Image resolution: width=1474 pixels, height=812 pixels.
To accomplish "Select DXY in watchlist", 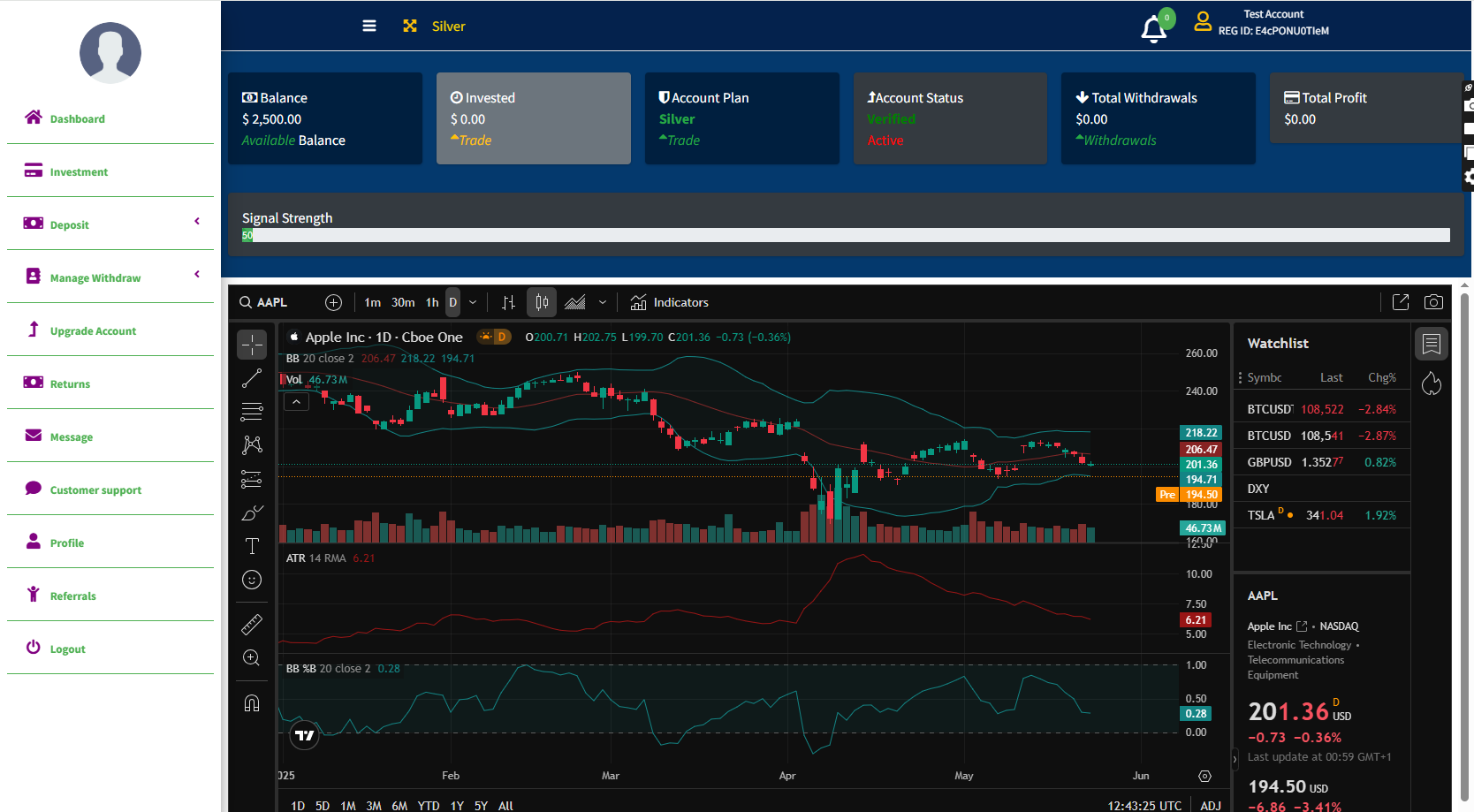I will tap(1321, 489).
